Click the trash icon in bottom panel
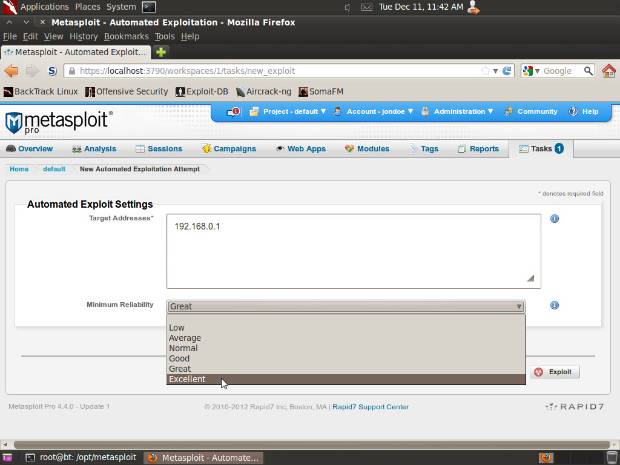 (x=612, y=457)
